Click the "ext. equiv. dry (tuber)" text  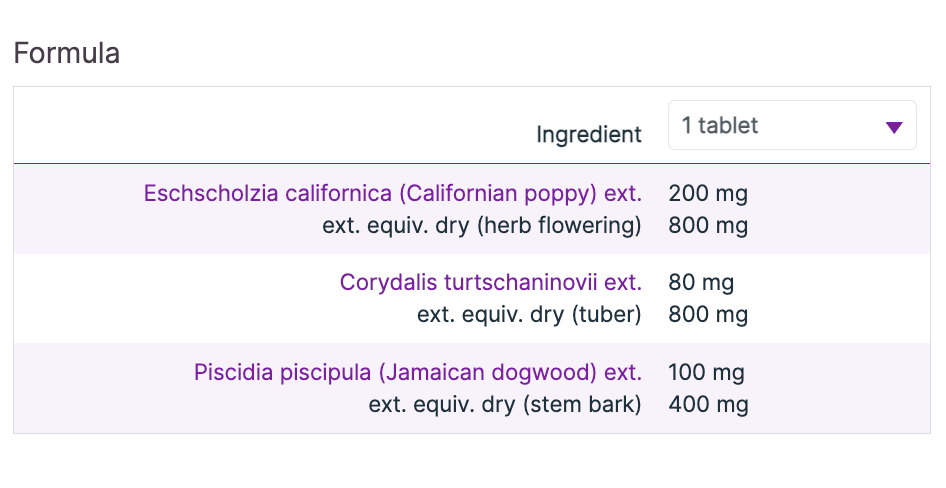click(529, 315)
